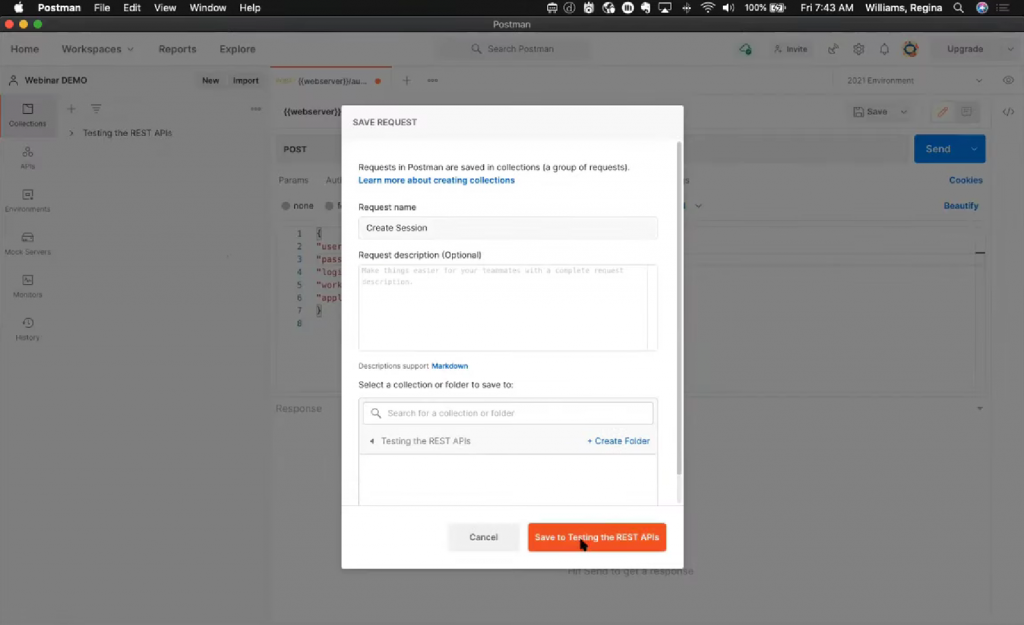This screenshot has height=625, width=1024.
Task: Open the notifications bell icon
Action: tap(884, 49)
